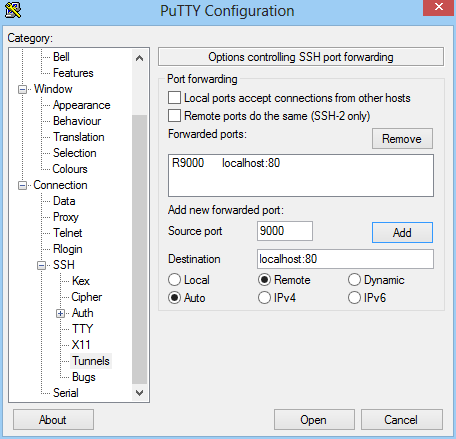Screen dimensions: 456x439
Task: Open the Selection settings
Action: point(75,153)
